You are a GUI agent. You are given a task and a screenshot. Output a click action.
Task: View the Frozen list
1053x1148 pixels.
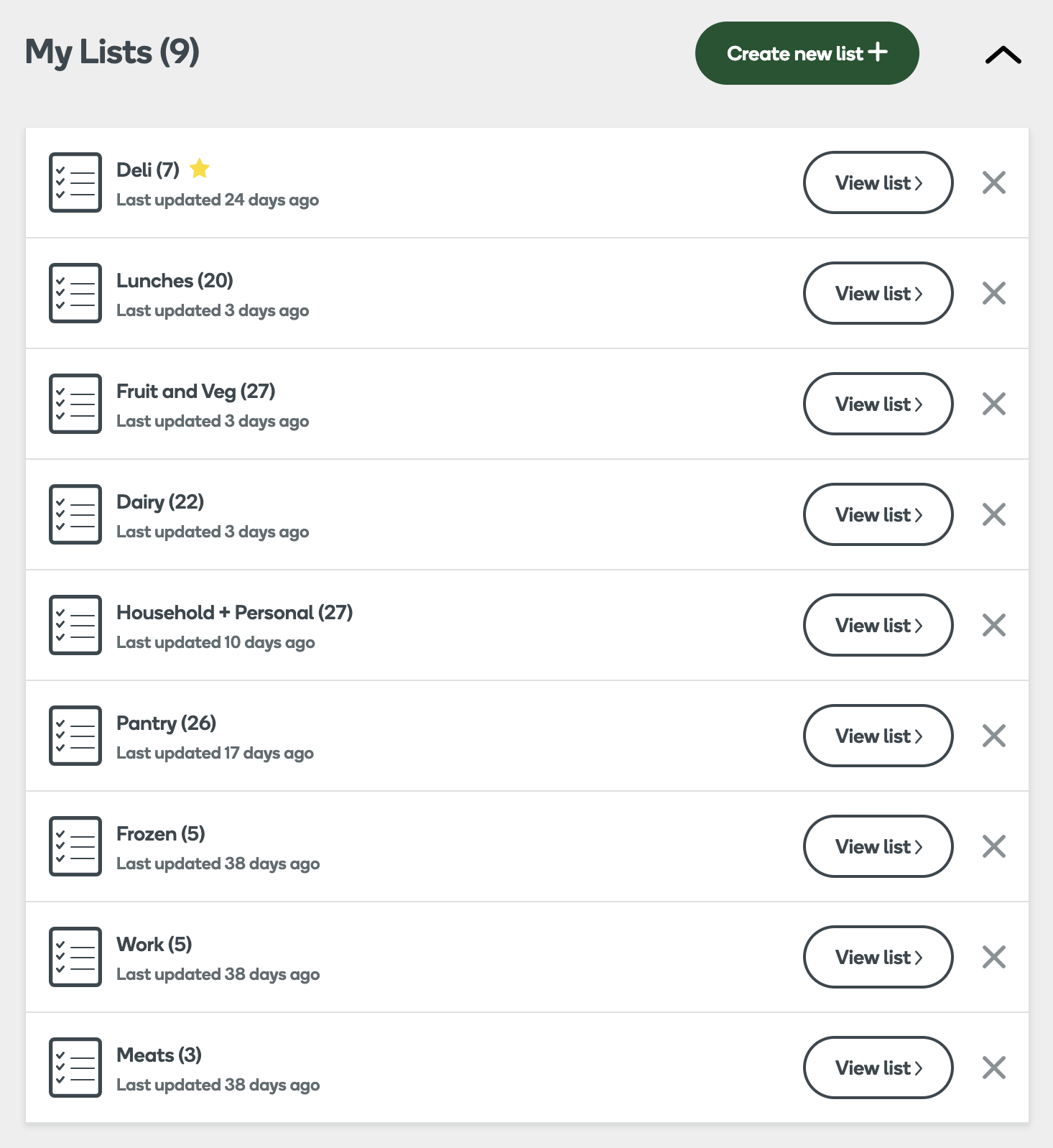878,846
